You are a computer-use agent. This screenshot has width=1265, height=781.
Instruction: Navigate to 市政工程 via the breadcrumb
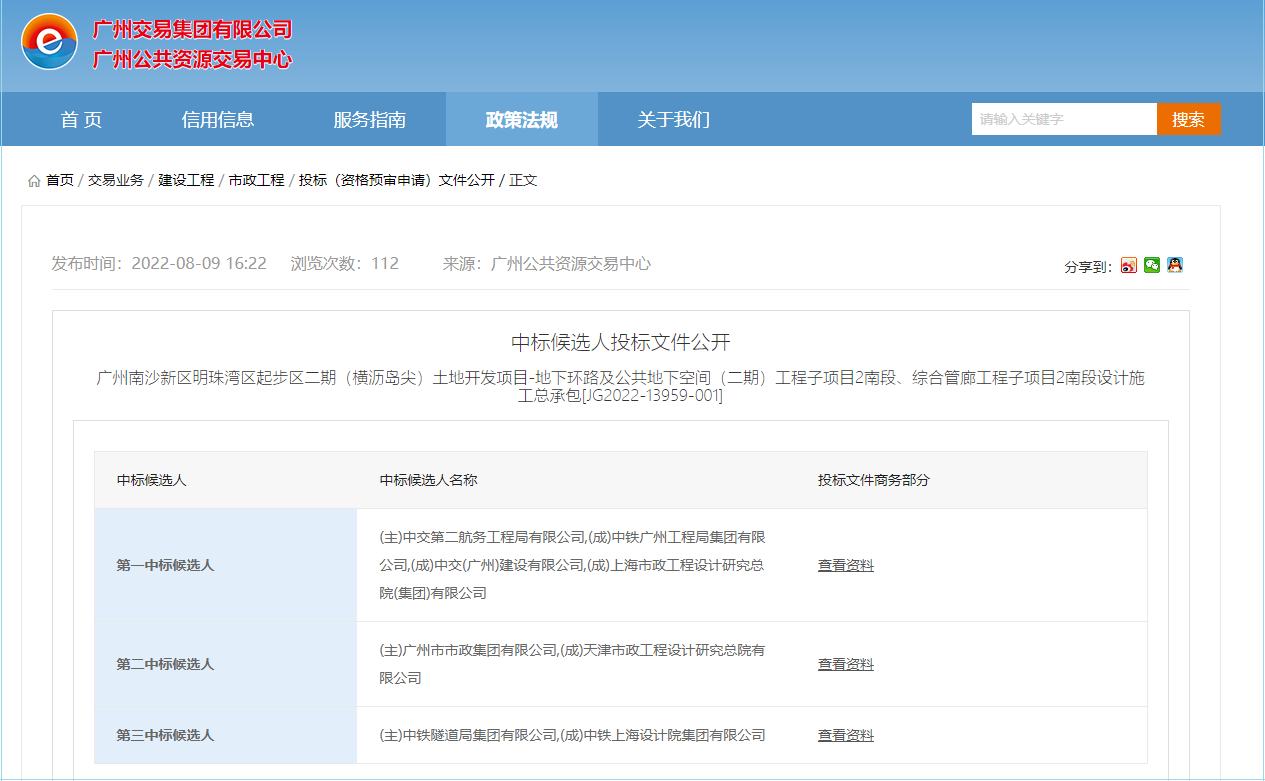coord(256,180)
